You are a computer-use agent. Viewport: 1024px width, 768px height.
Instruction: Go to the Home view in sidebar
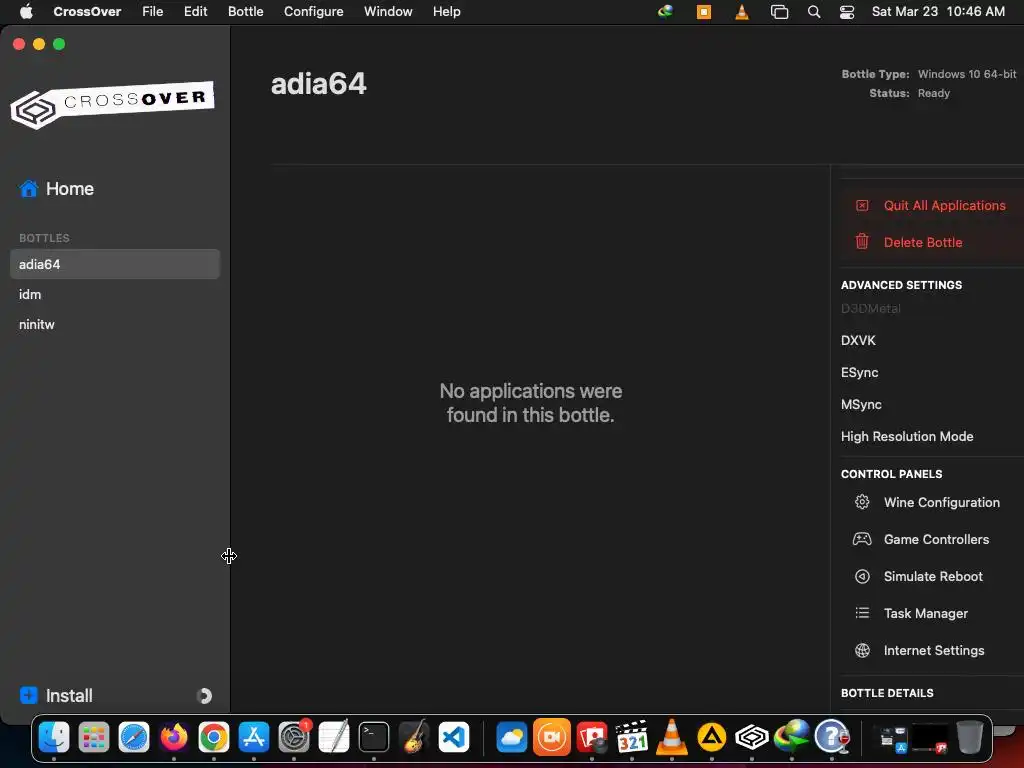pos(57,189)
